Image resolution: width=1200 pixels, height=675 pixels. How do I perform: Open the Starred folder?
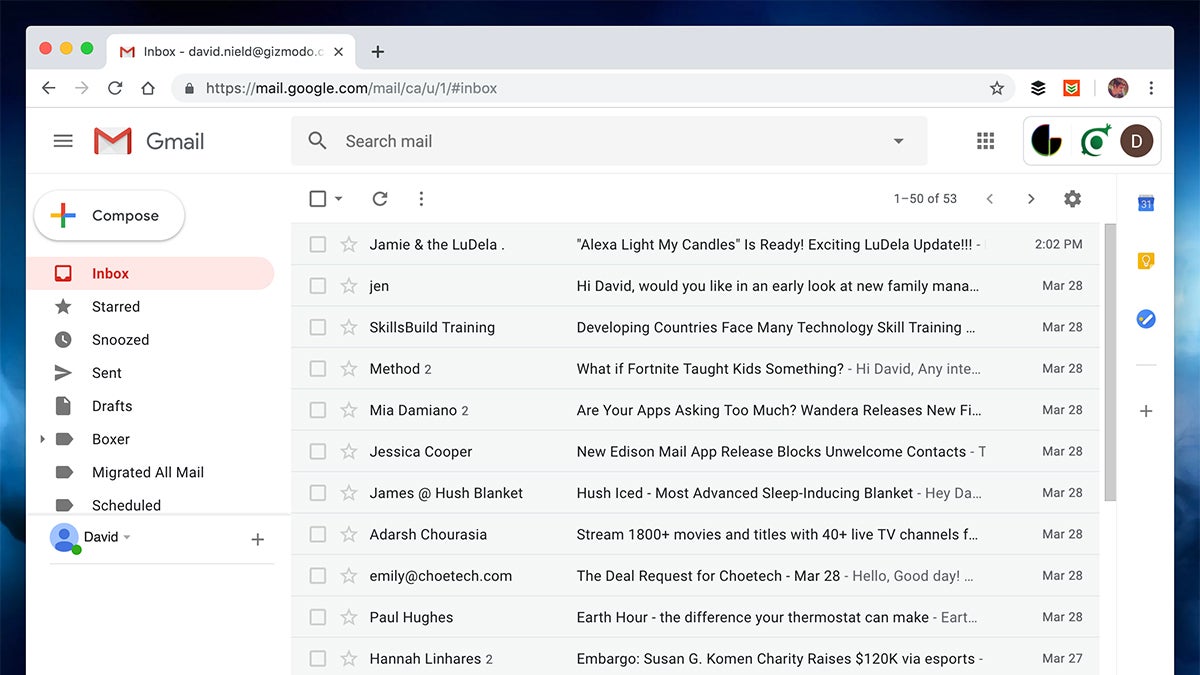(x=115, y=306)
